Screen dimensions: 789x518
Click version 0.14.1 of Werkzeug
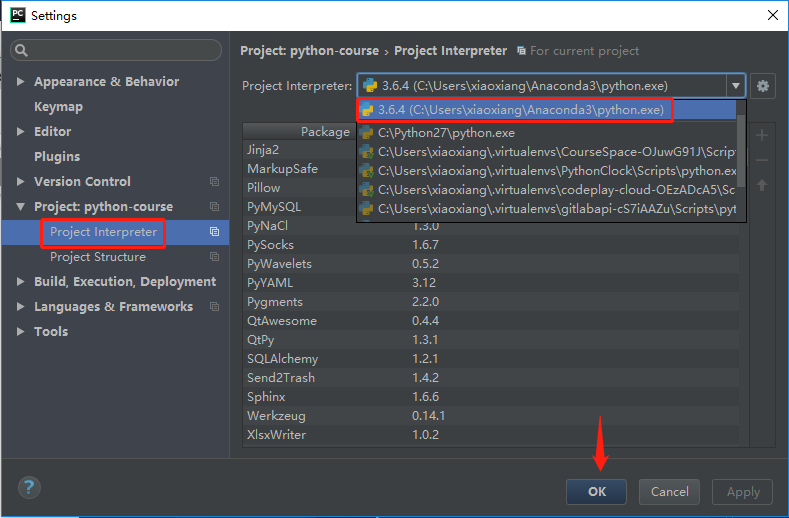click(x=428, y=416)
